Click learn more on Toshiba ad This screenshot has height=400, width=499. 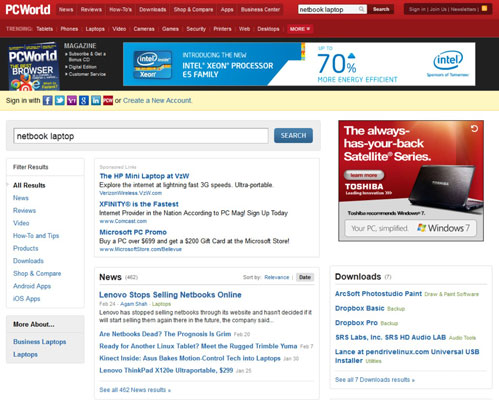click(x=364, y=175)
